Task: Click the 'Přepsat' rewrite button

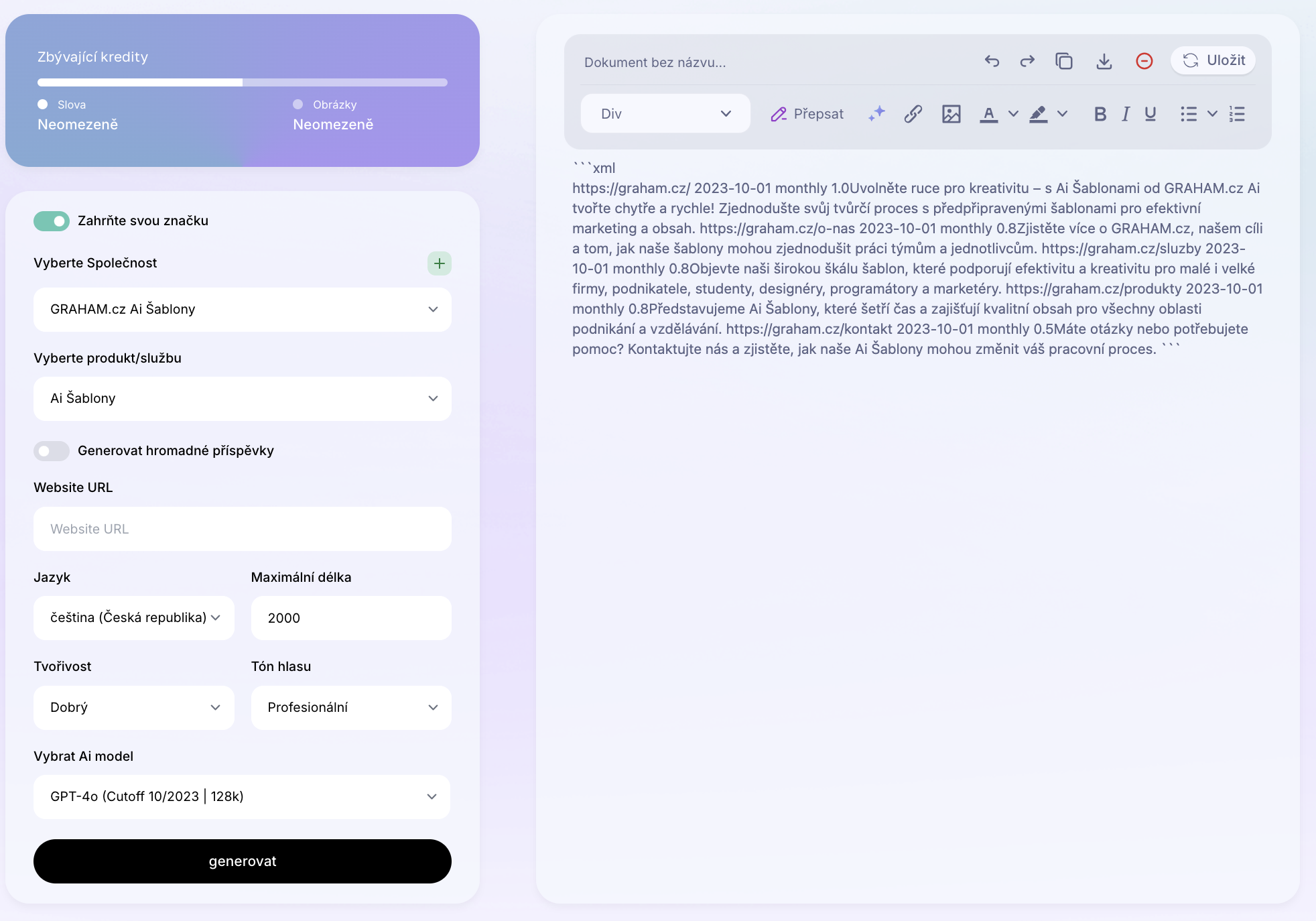Action: (x=807, y=114)
